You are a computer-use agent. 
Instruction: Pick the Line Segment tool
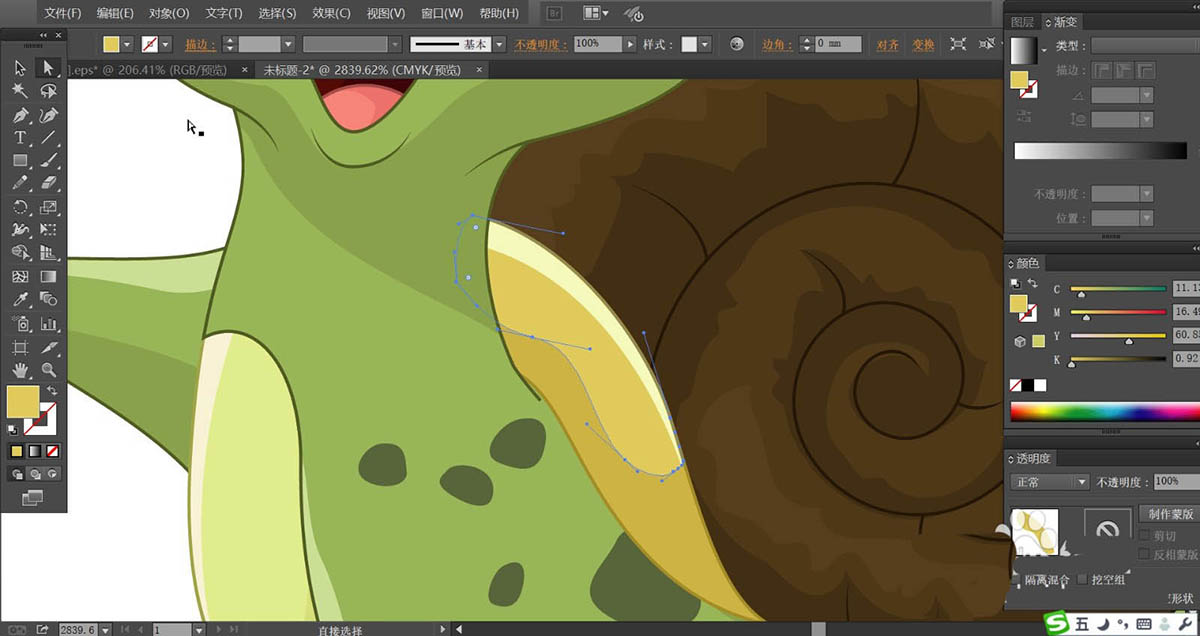[x=47, y=138]
